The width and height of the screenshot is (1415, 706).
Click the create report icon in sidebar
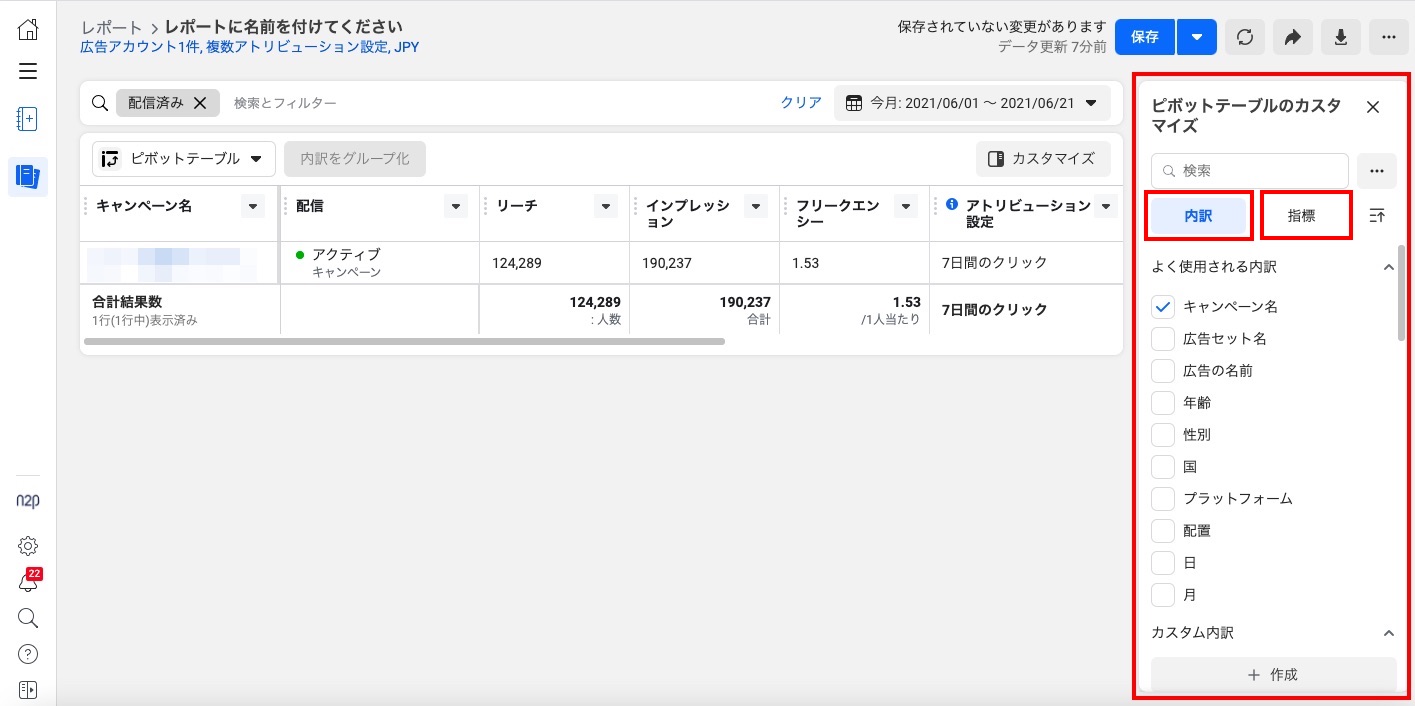coord(28,120)
